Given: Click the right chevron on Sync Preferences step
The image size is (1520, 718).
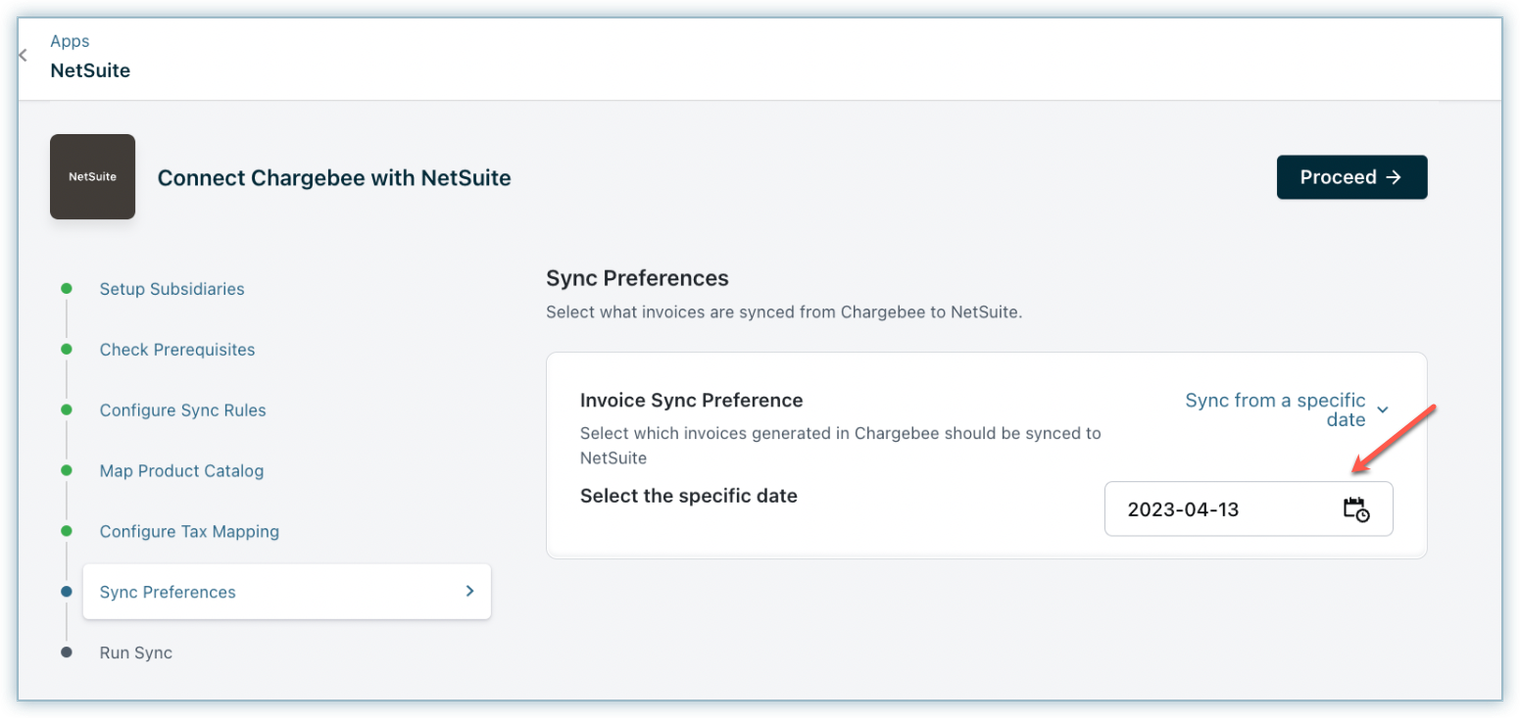Looking at the screenshot, I should tap(469, 591).
